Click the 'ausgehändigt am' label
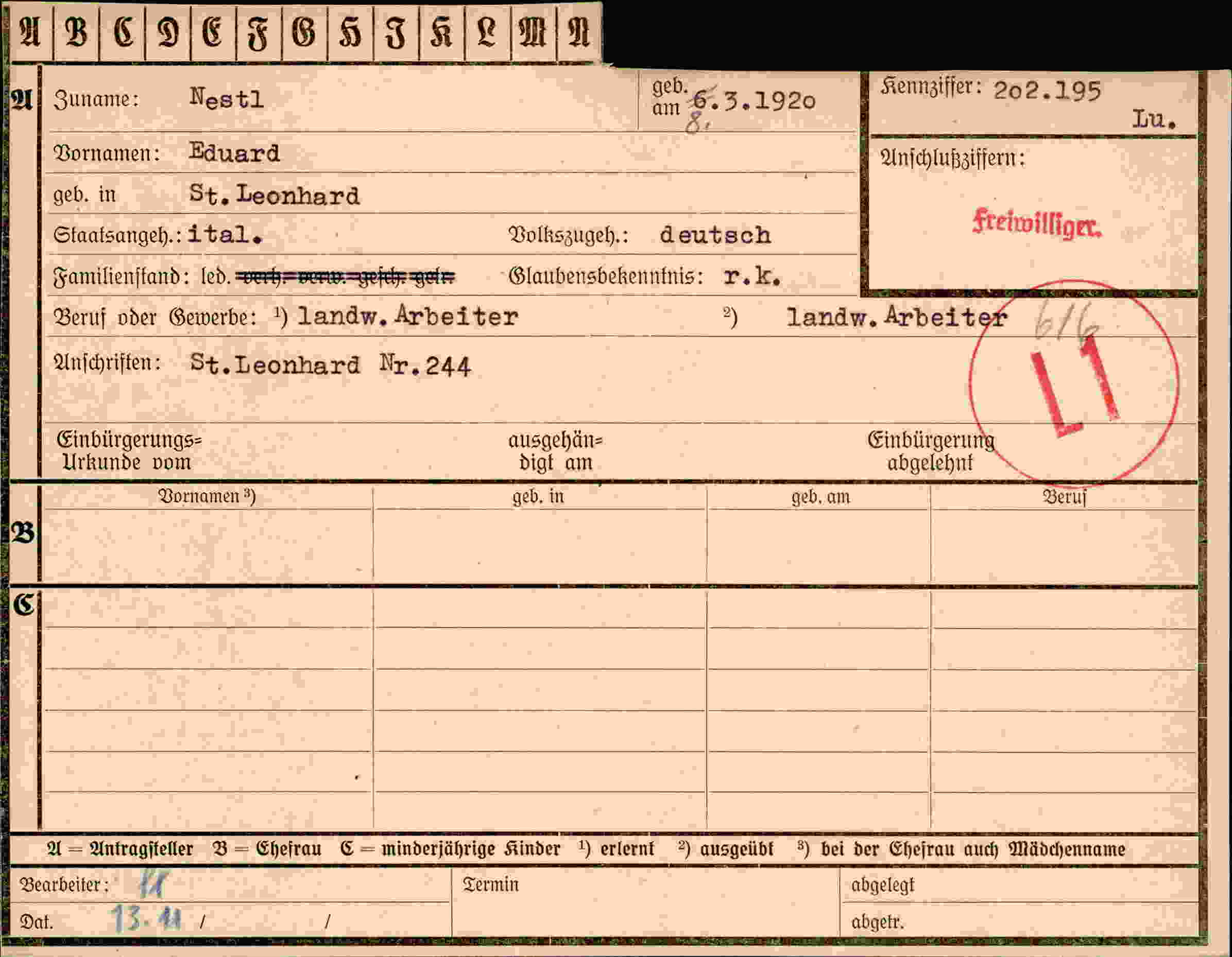Viewport: 1232px width, 957px height. pos(556,451)
